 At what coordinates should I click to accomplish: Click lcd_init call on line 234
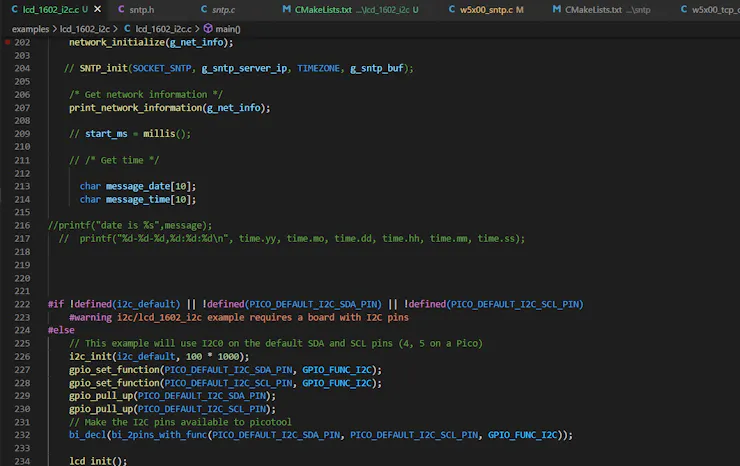point(98,461)
